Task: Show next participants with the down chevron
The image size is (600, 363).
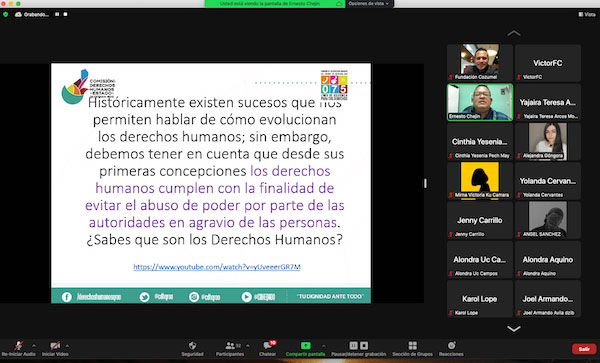Action: pos(514,329)
